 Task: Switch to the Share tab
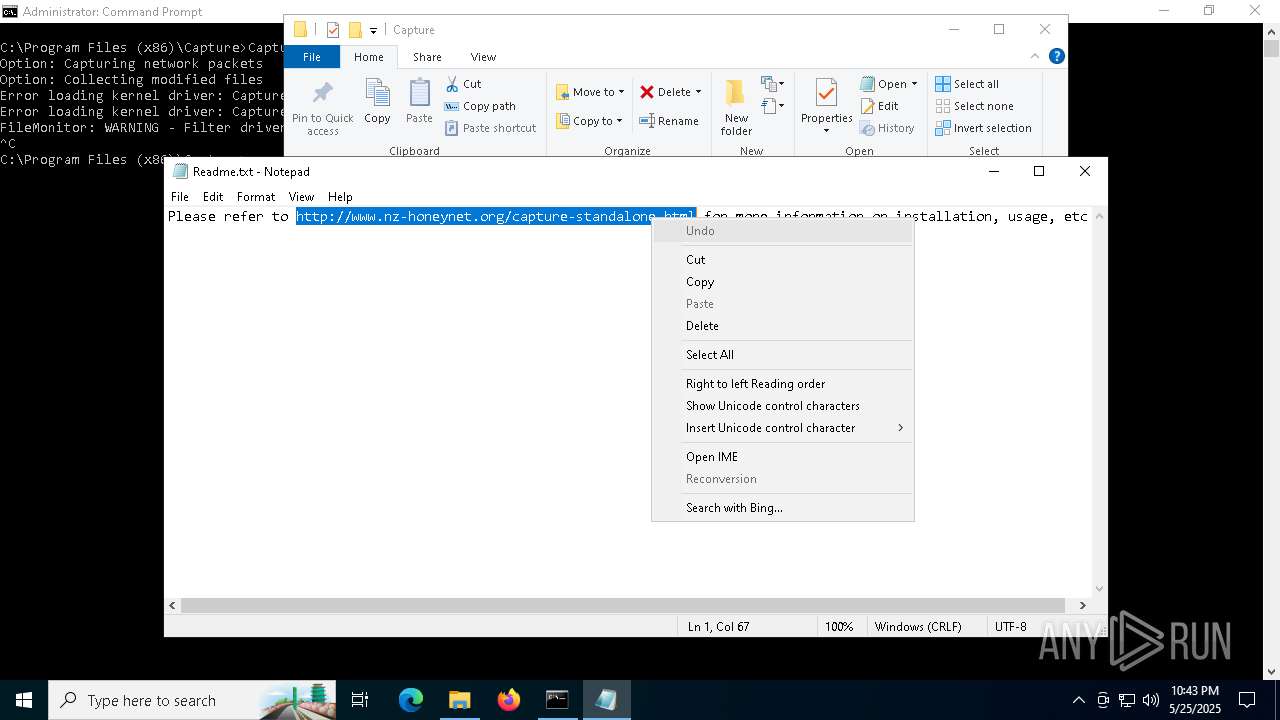point(427,57)
